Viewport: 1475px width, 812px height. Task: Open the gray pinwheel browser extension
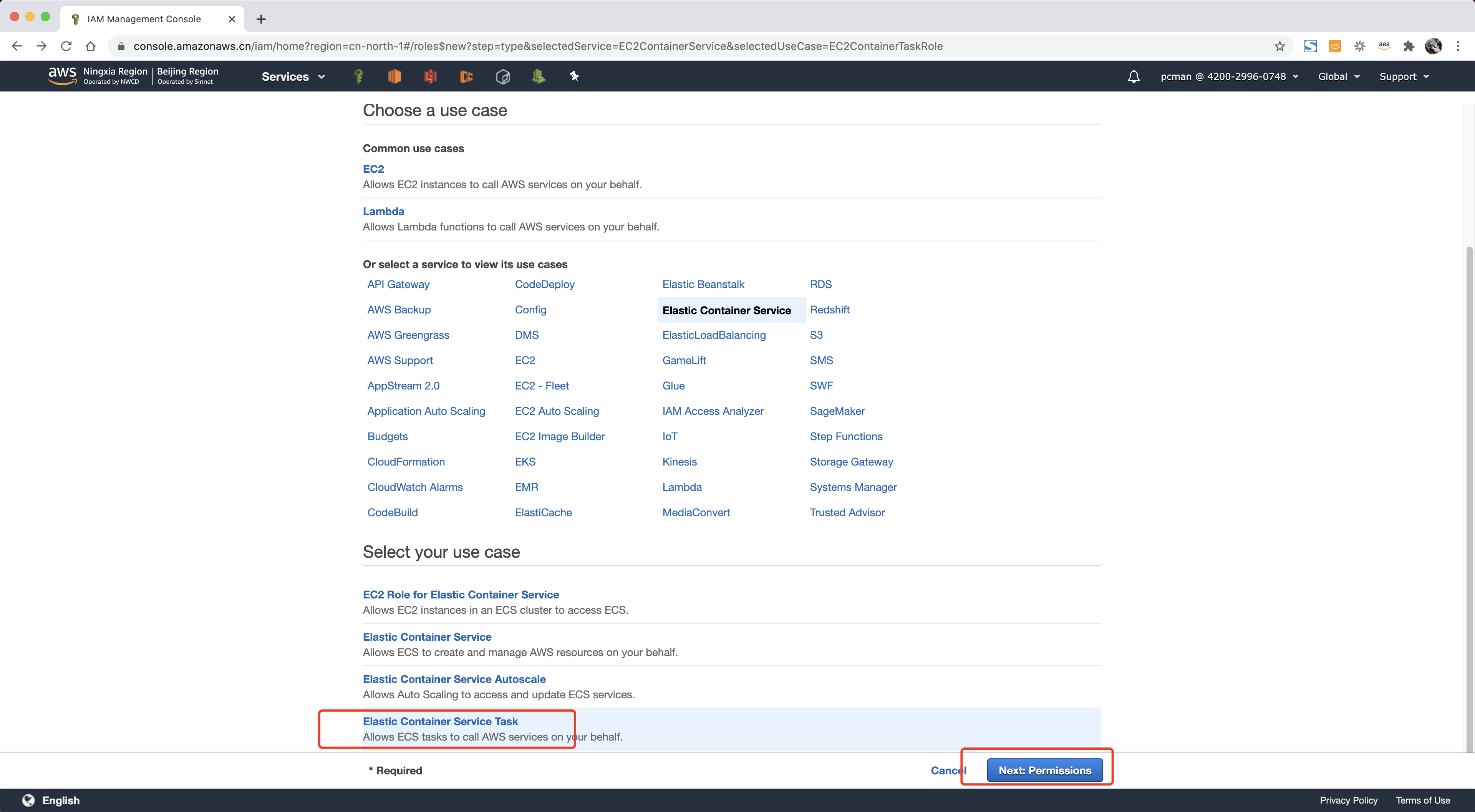pyautogui.click(x=1359, y=46)
